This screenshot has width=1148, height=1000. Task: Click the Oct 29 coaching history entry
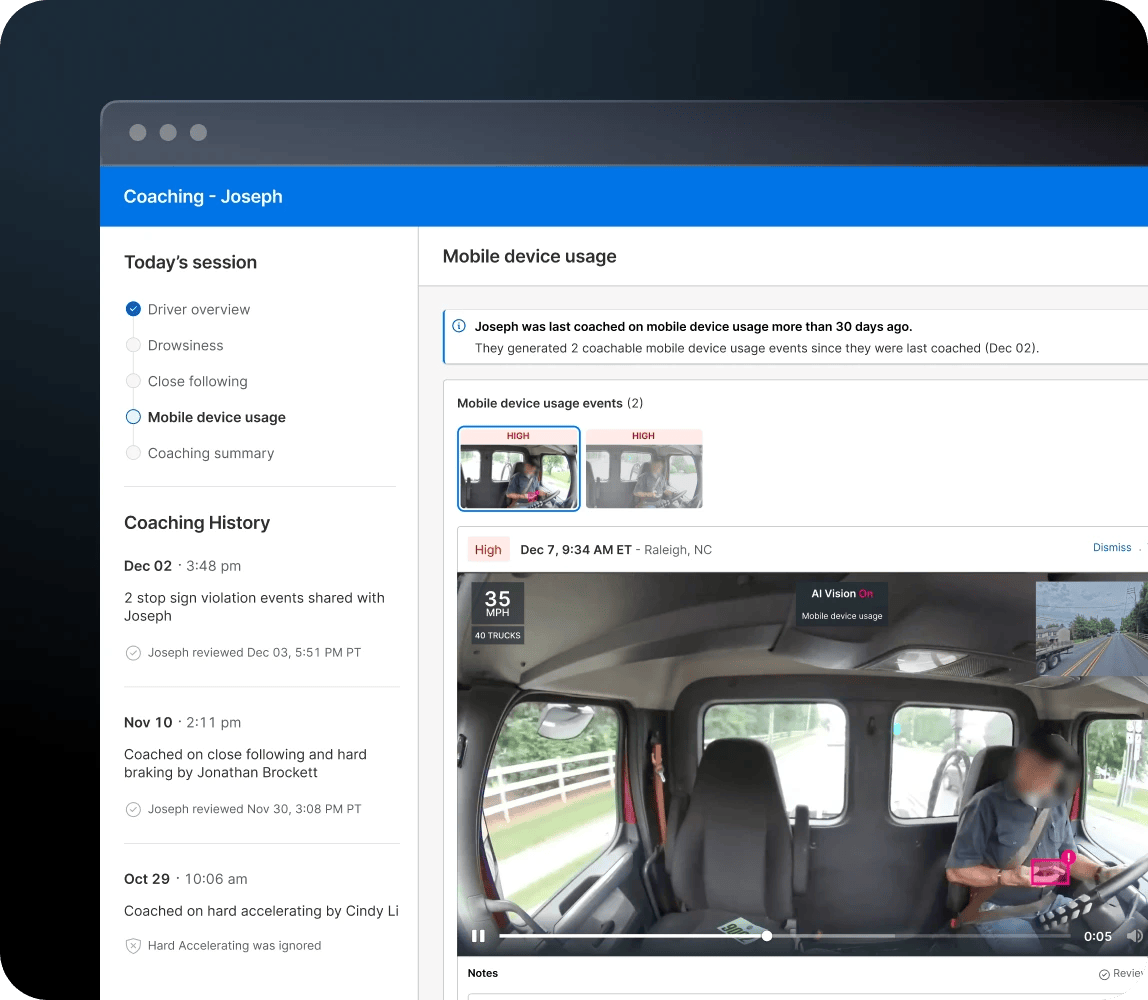[261, 911]
